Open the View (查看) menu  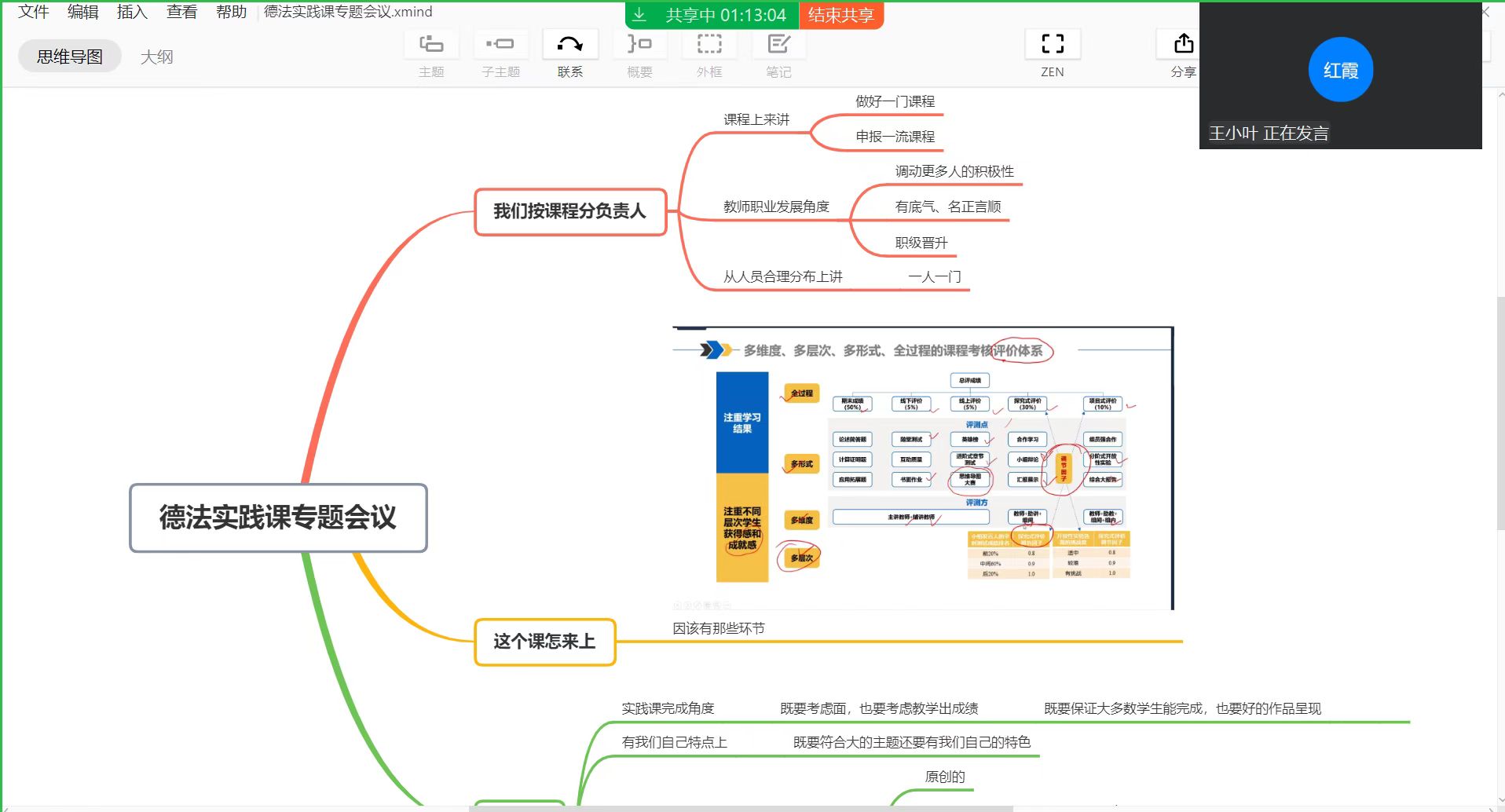pos(181,12)
